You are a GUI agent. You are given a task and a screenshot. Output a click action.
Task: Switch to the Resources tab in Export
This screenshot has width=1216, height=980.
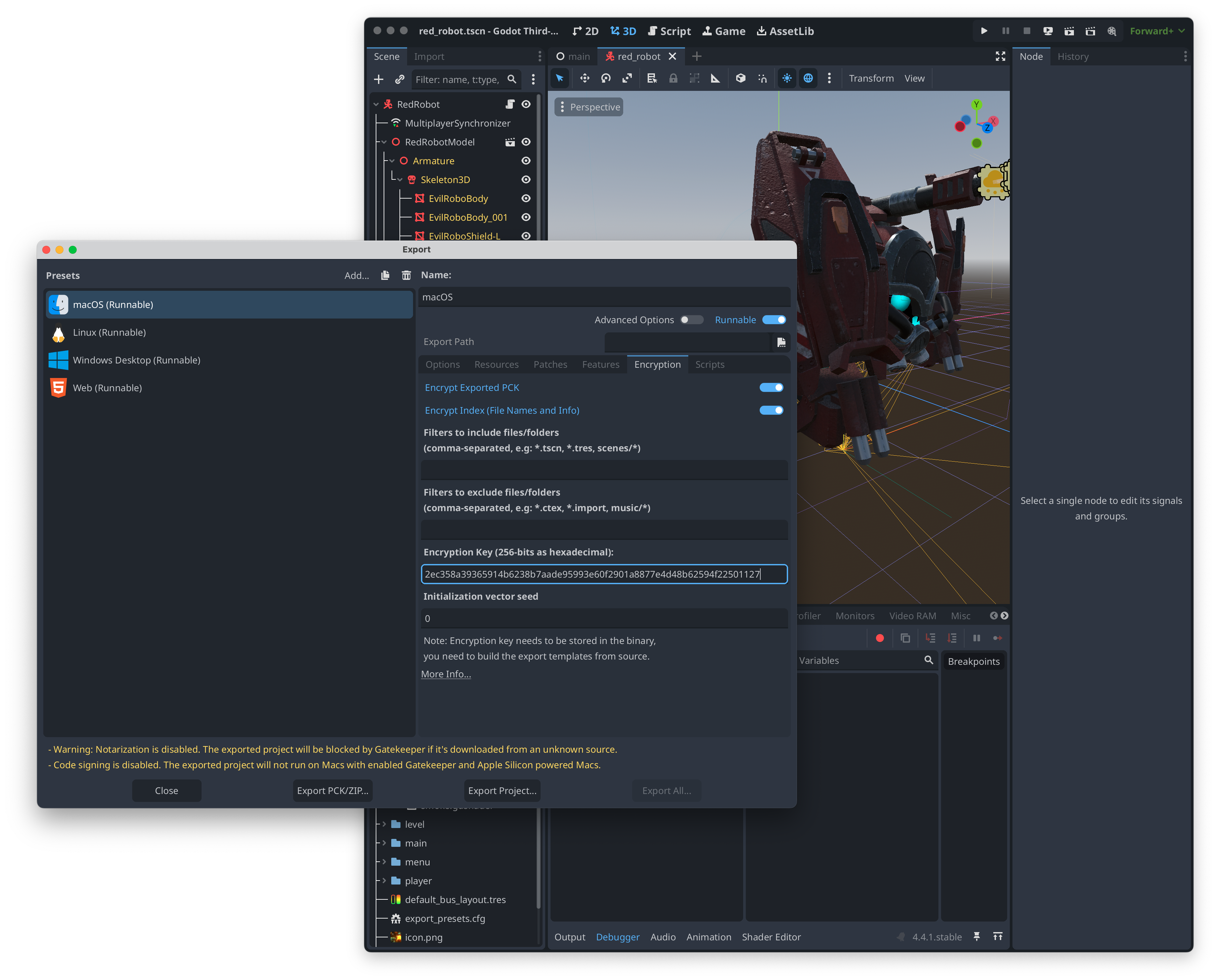[496, 365]
